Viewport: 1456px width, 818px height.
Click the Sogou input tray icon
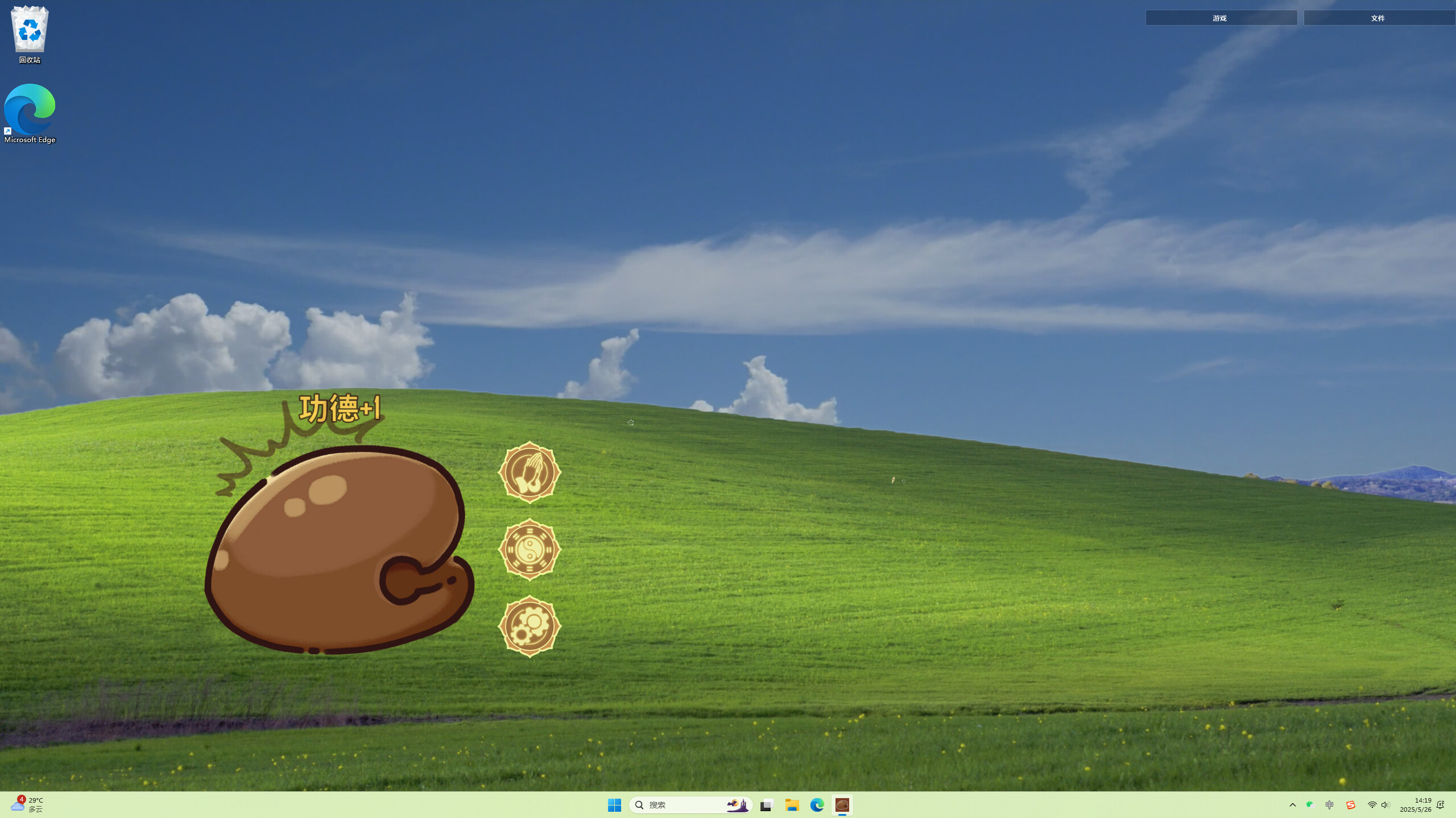(x=1351, y=805)
